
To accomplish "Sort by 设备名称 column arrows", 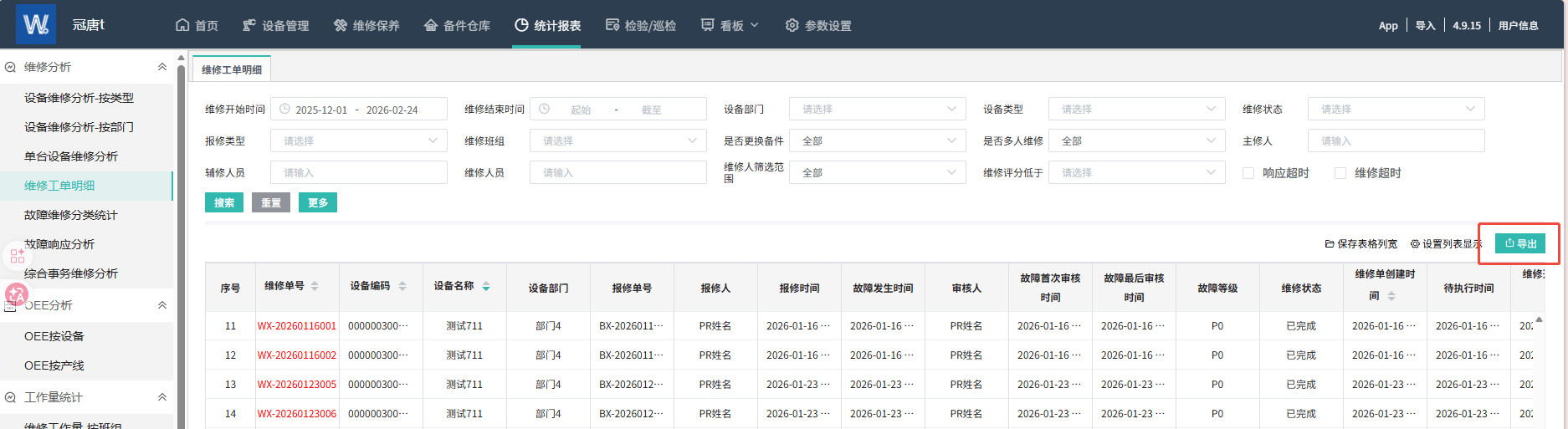I will pyautogui.click(x=486, y=286).
